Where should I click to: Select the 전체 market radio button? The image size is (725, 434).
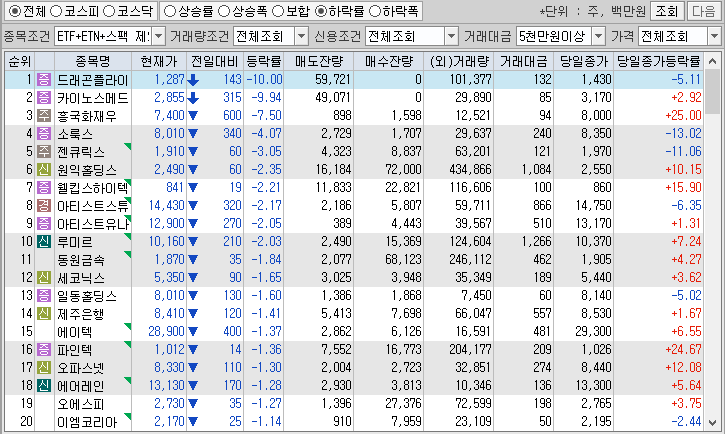15,11
